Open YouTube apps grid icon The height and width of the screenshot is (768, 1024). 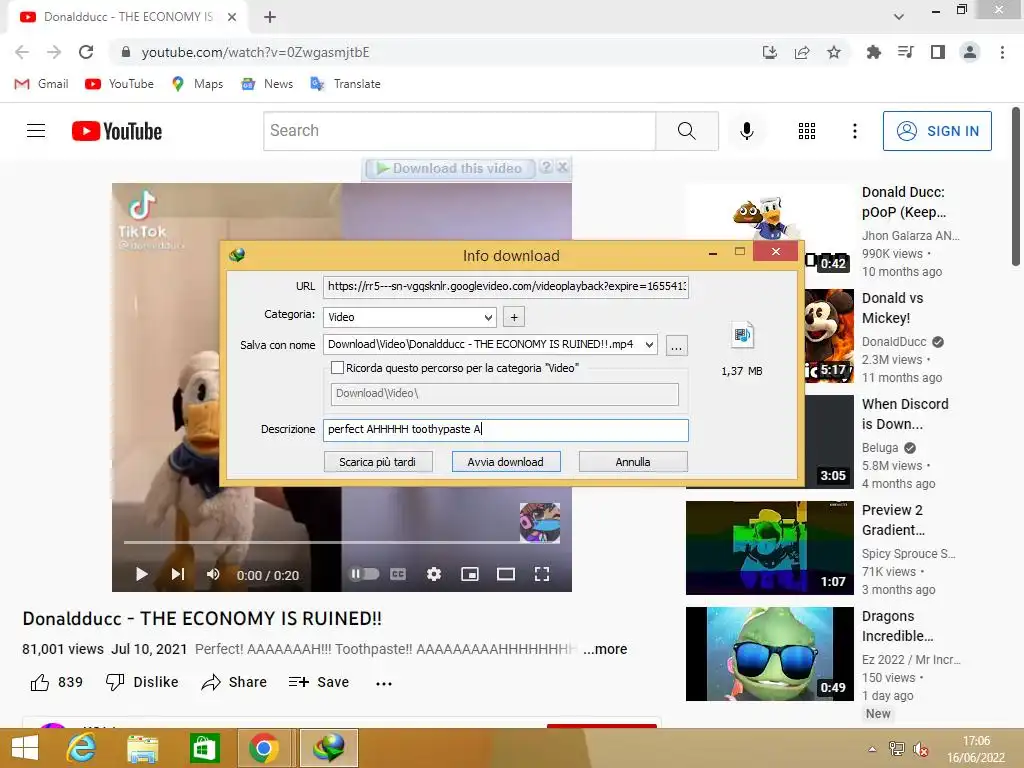(807, 131)
